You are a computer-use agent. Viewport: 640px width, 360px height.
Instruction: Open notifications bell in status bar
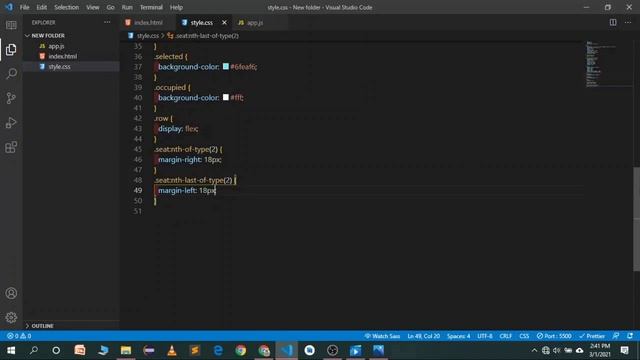(630, 336)
